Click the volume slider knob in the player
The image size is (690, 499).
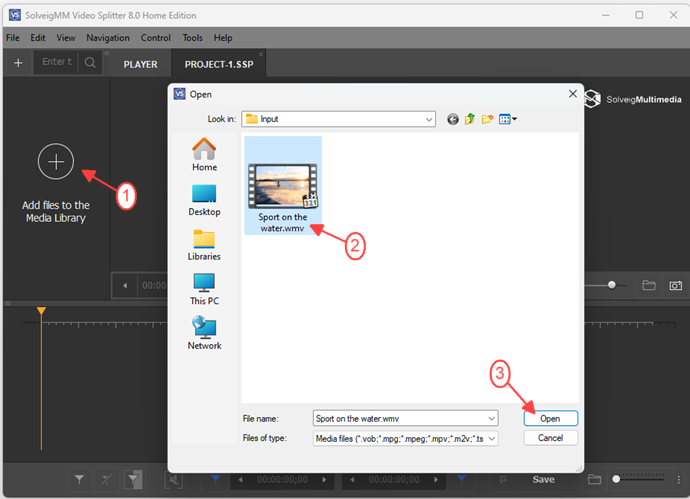[611, 285]
